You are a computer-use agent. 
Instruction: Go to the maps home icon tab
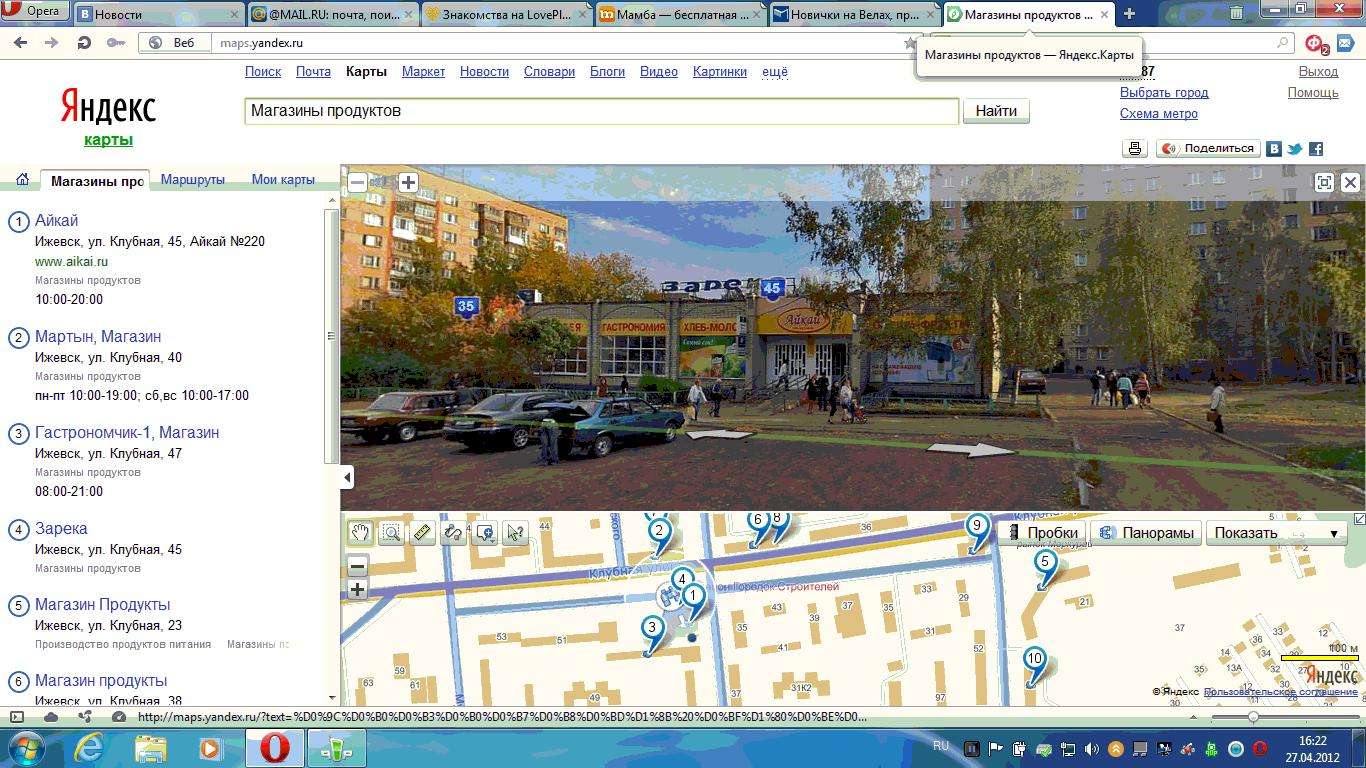[22, 180]
